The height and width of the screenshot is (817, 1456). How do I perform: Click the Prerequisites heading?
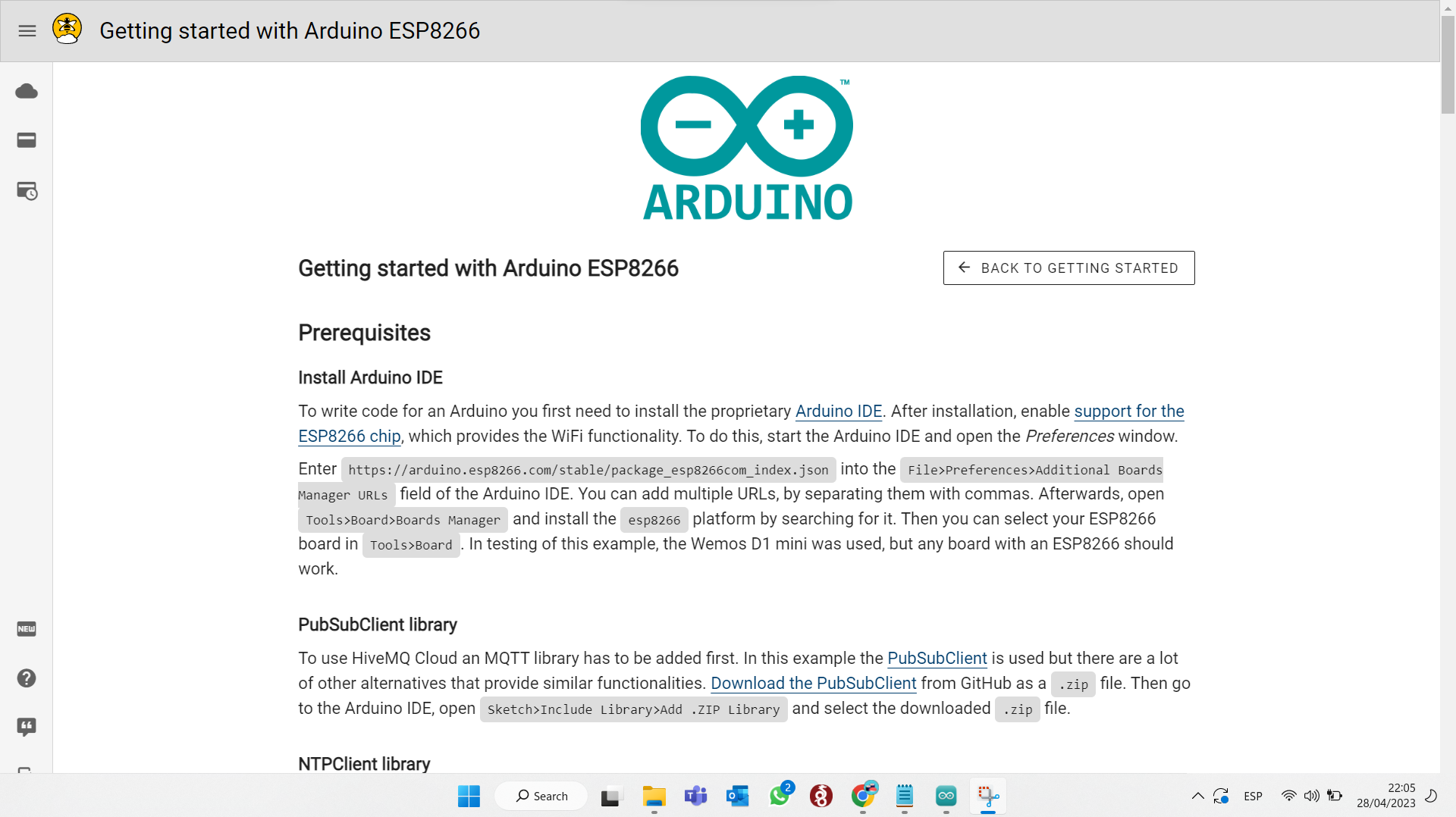pyautogui.click(x=364, y=333)
